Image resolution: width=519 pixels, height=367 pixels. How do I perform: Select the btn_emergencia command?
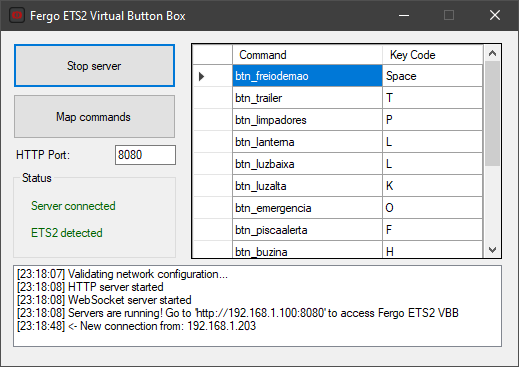pyautogui.click(x=307, y=208)
